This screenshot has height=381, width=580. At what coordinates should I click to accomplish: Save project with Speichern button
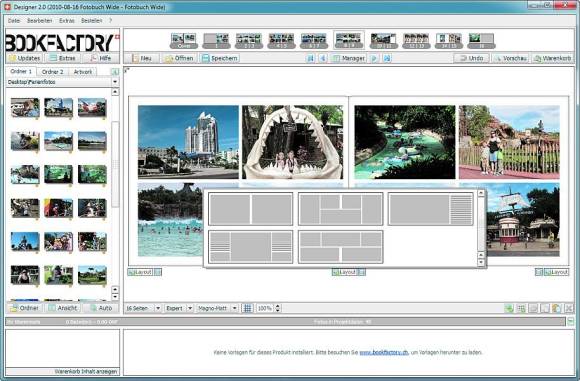(x=220, y=58)
